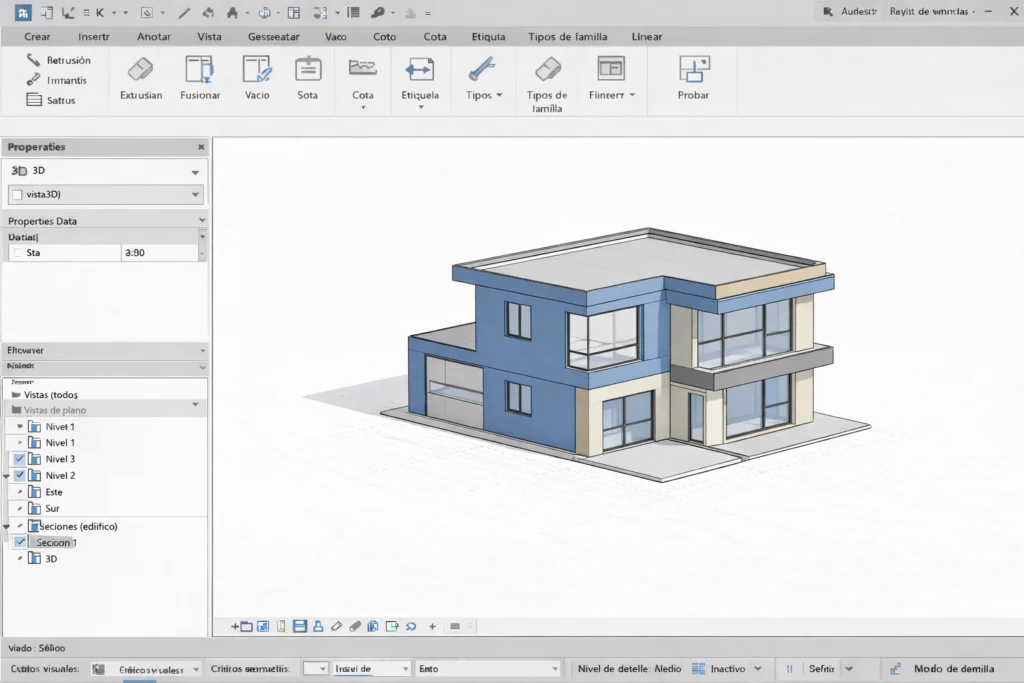This screenshot has height=683, width=1024.
Task: Select the Sur view in the project browser
Action: pos(51,508)
